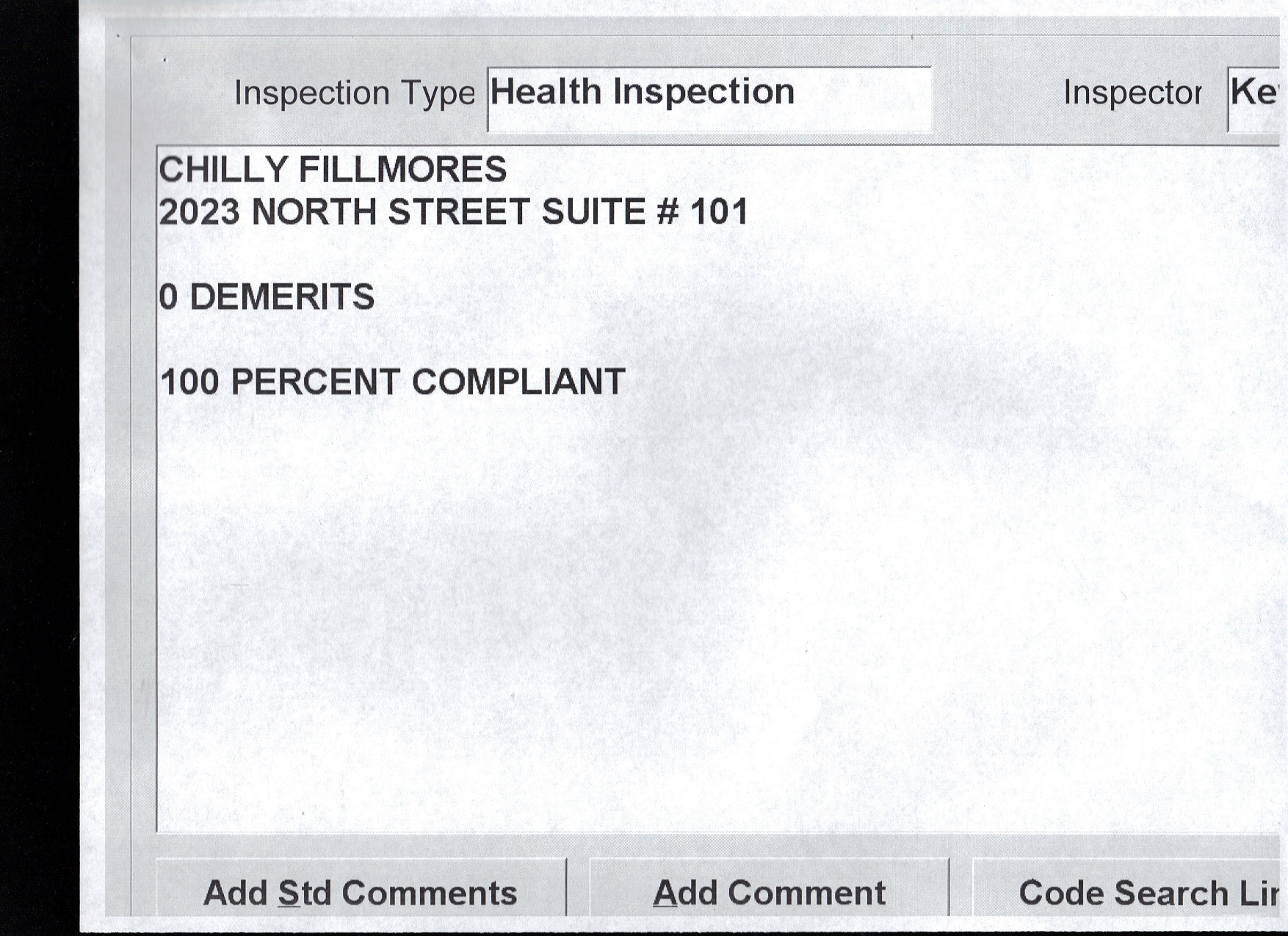The image size is (1288, 936).
Task: Click the street number 2023
Action: click(200, 212)
